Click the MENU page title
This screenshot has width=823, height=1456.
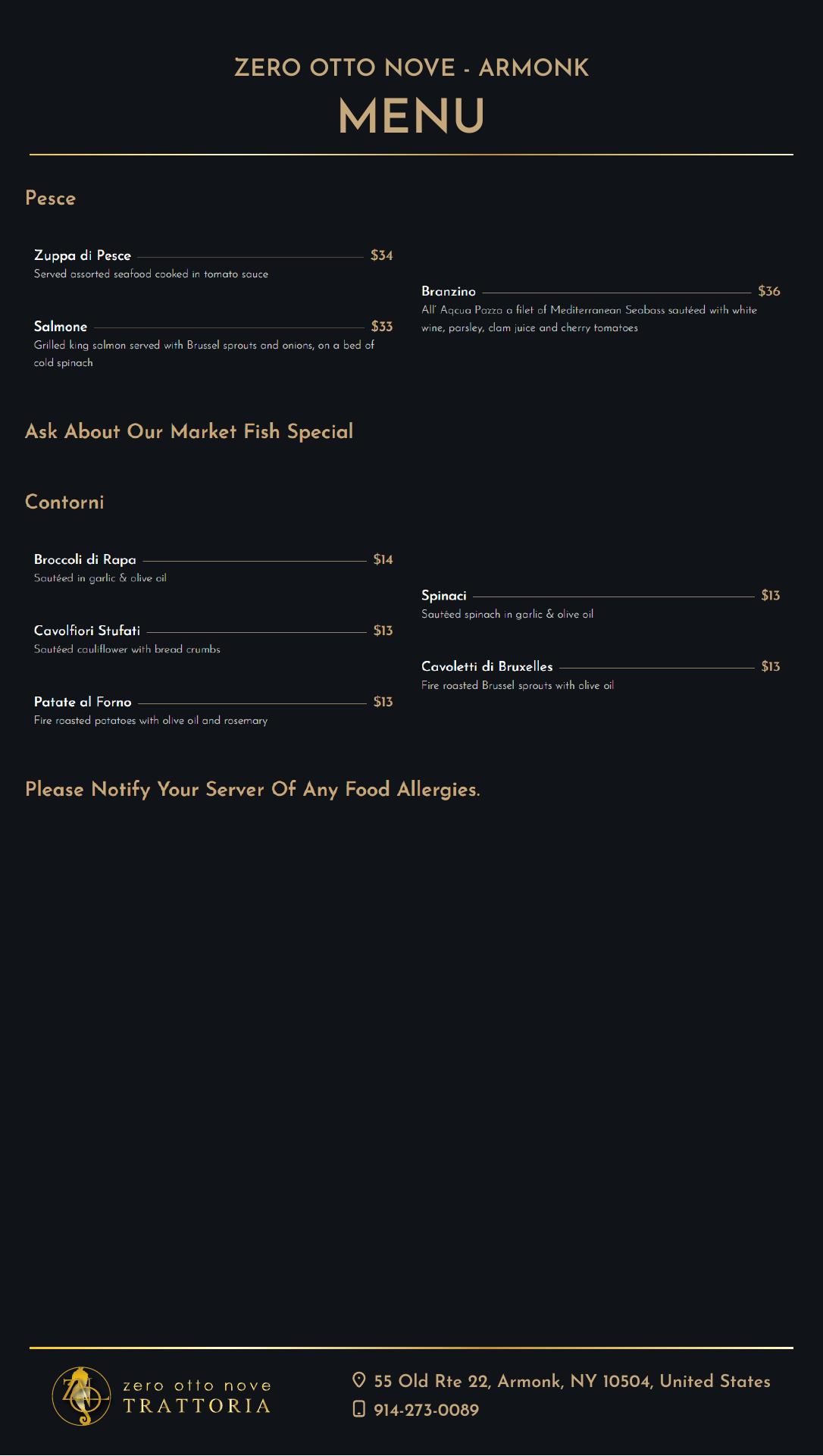tap(411, 116)
